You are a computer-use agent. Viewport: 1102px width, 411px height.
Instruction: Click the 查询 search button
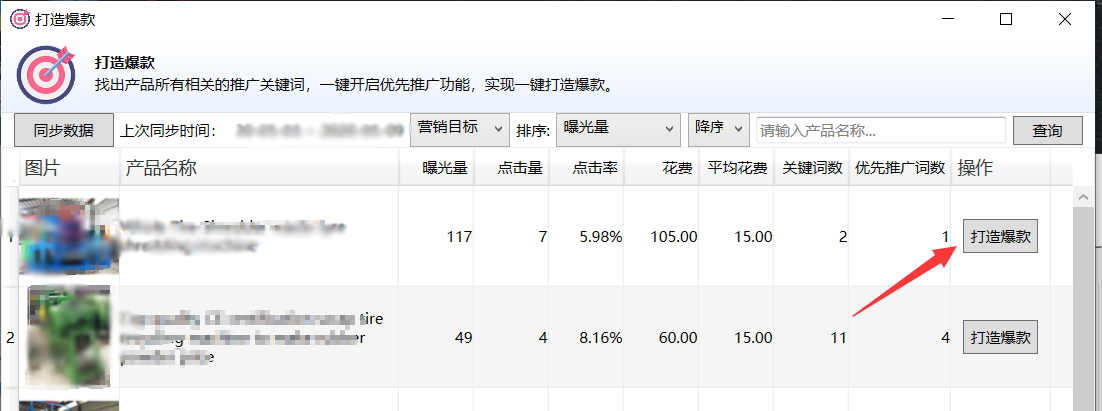click(x=1047, y=130)
